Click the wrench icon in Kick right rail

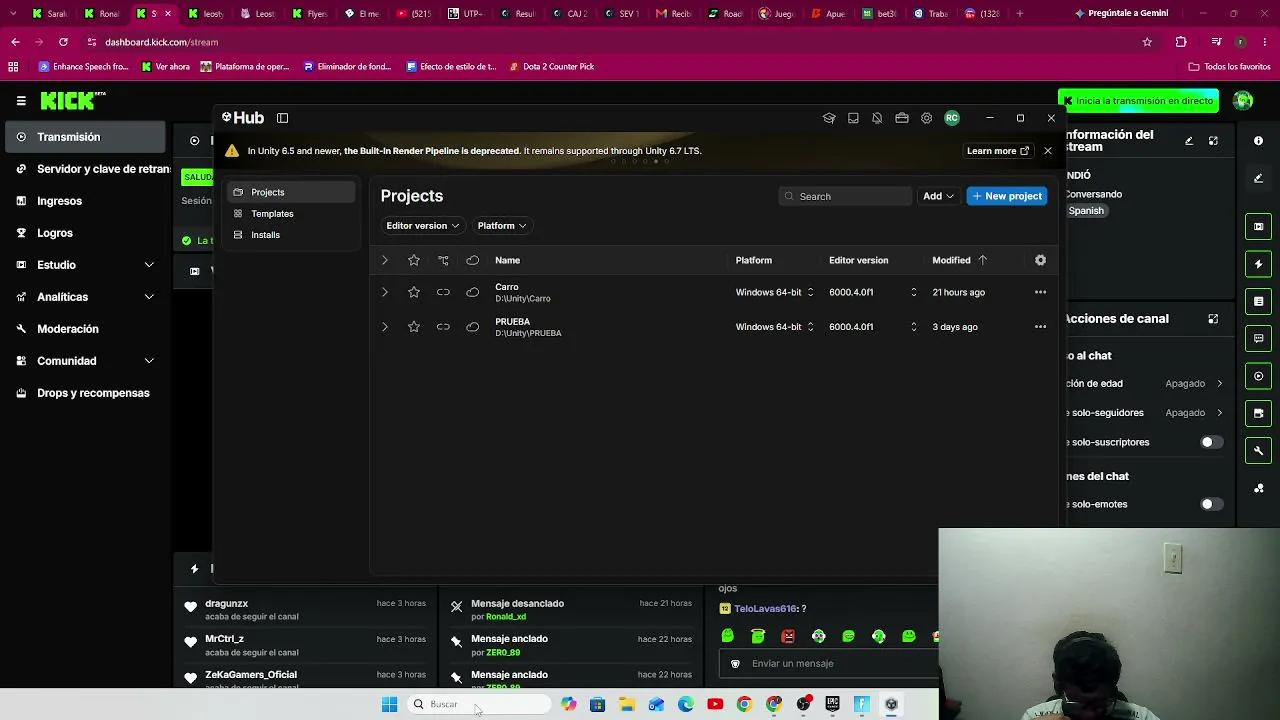(x=1258, y=451)
